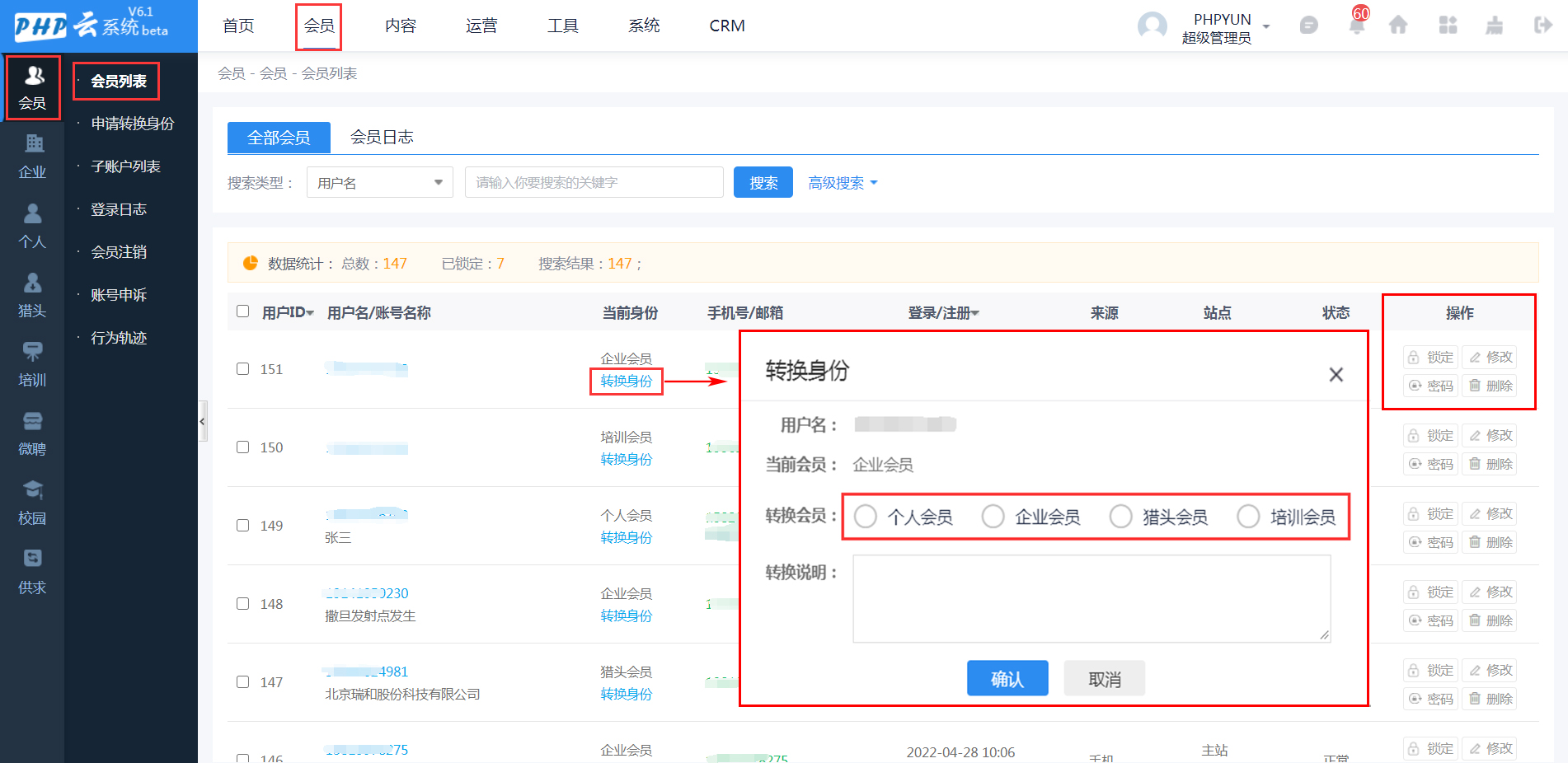Screen dimensions: 1568x763
Task: Expand the 高级搜索 options
Action: click(843, 183)
